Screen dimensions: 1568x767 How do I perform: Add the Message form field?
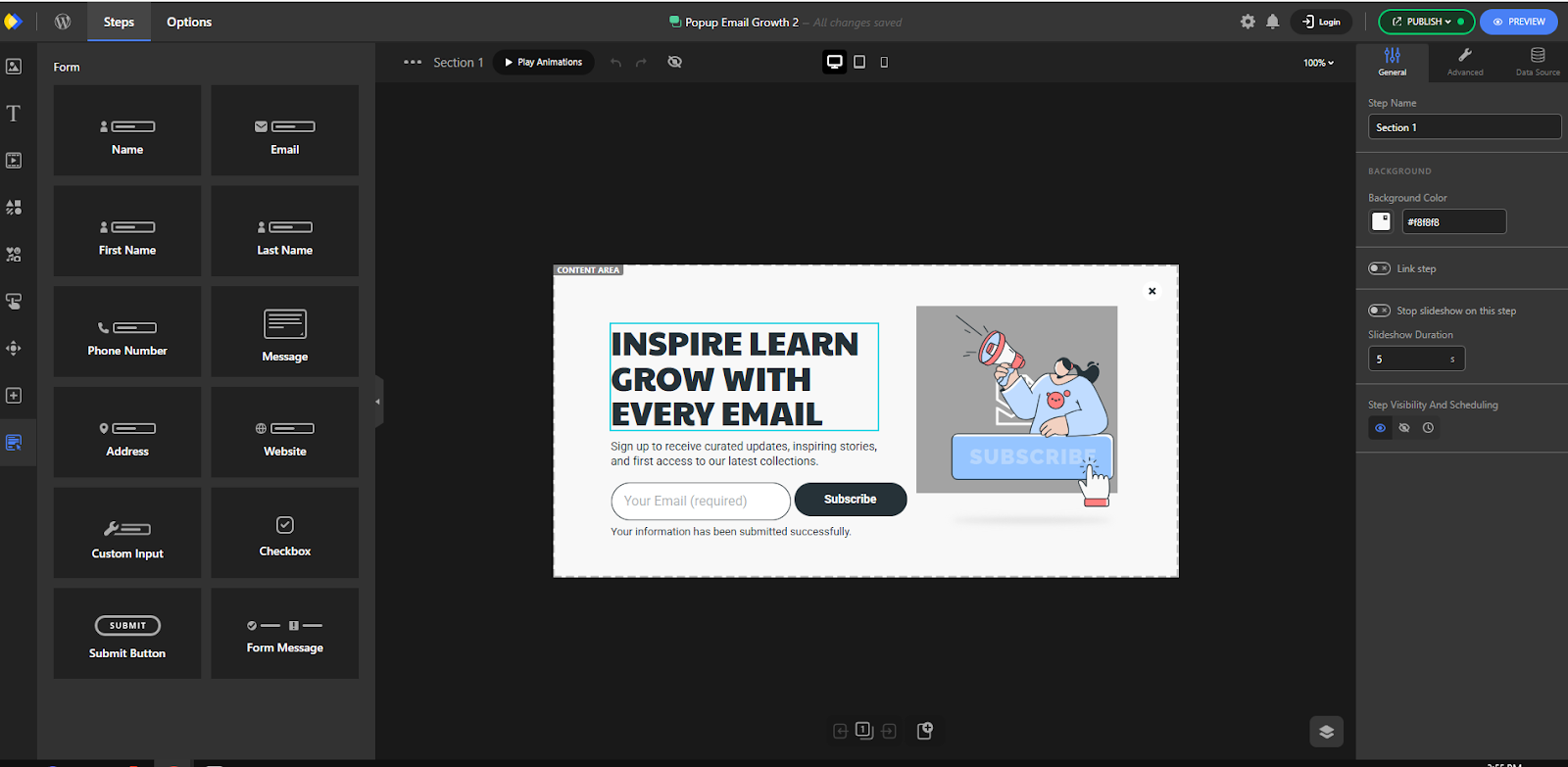click(285, 332)
